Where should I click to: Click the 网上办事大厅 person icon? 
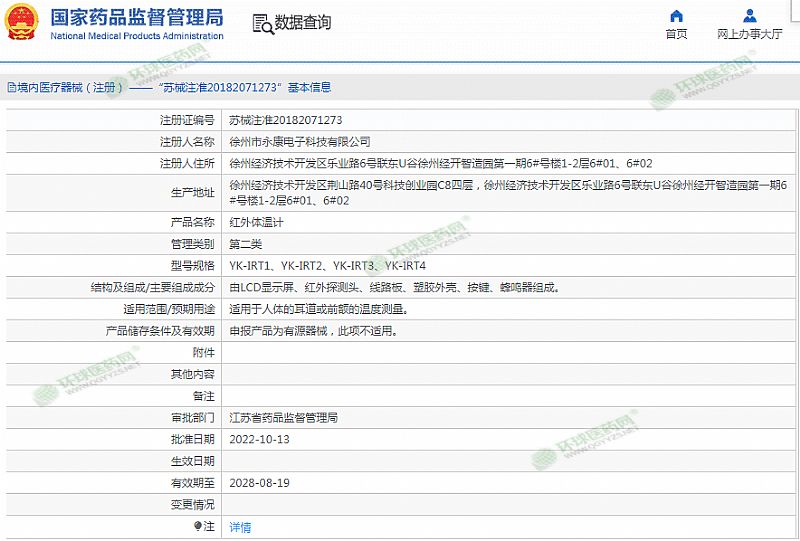tap(749, 16)
